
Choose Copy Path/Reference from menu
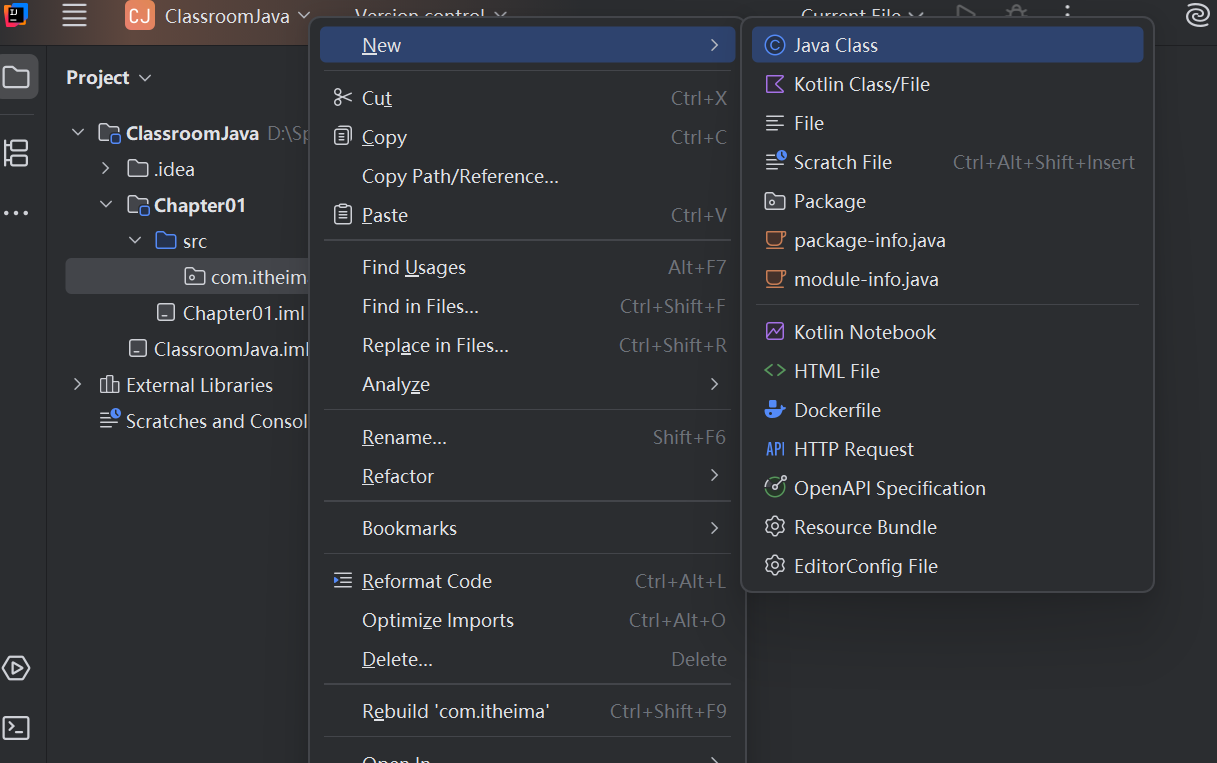[x=527, y=176]
